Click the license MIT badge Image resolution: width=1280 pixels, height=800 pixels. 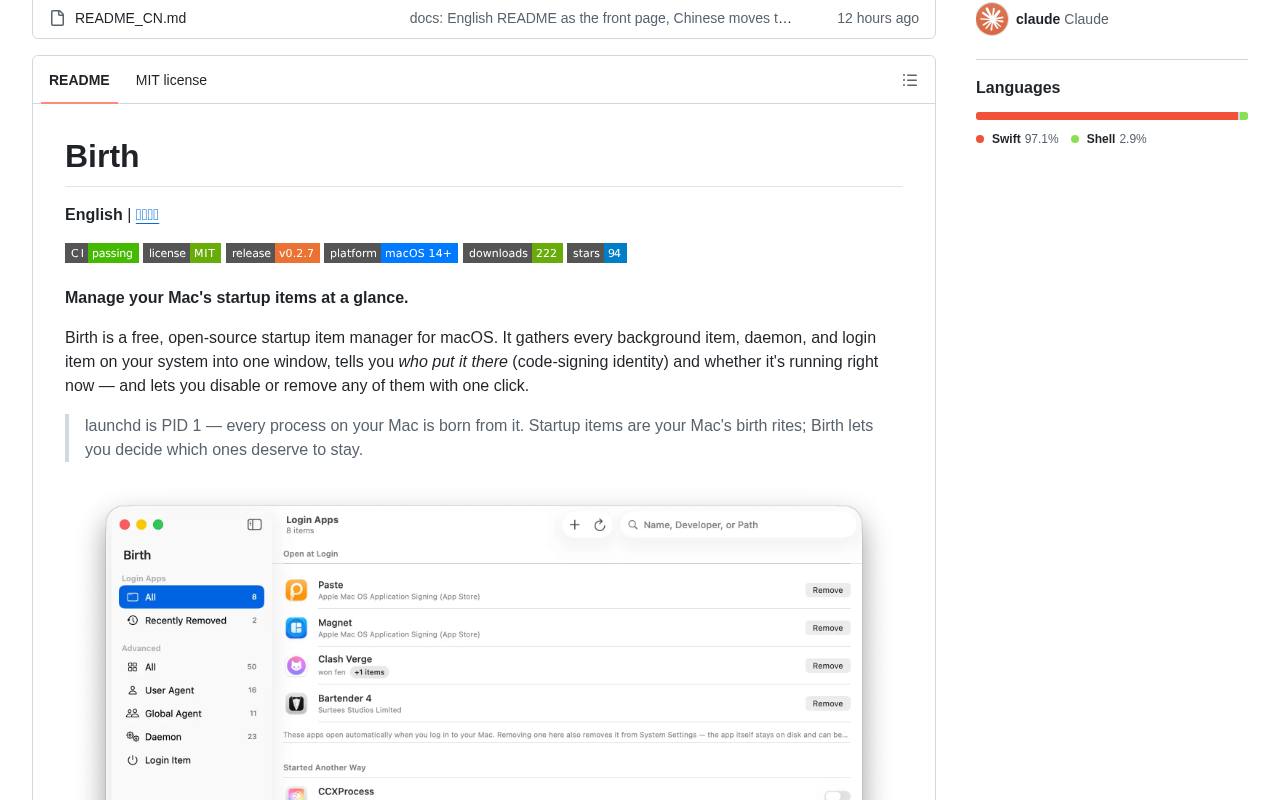(182, 253)
